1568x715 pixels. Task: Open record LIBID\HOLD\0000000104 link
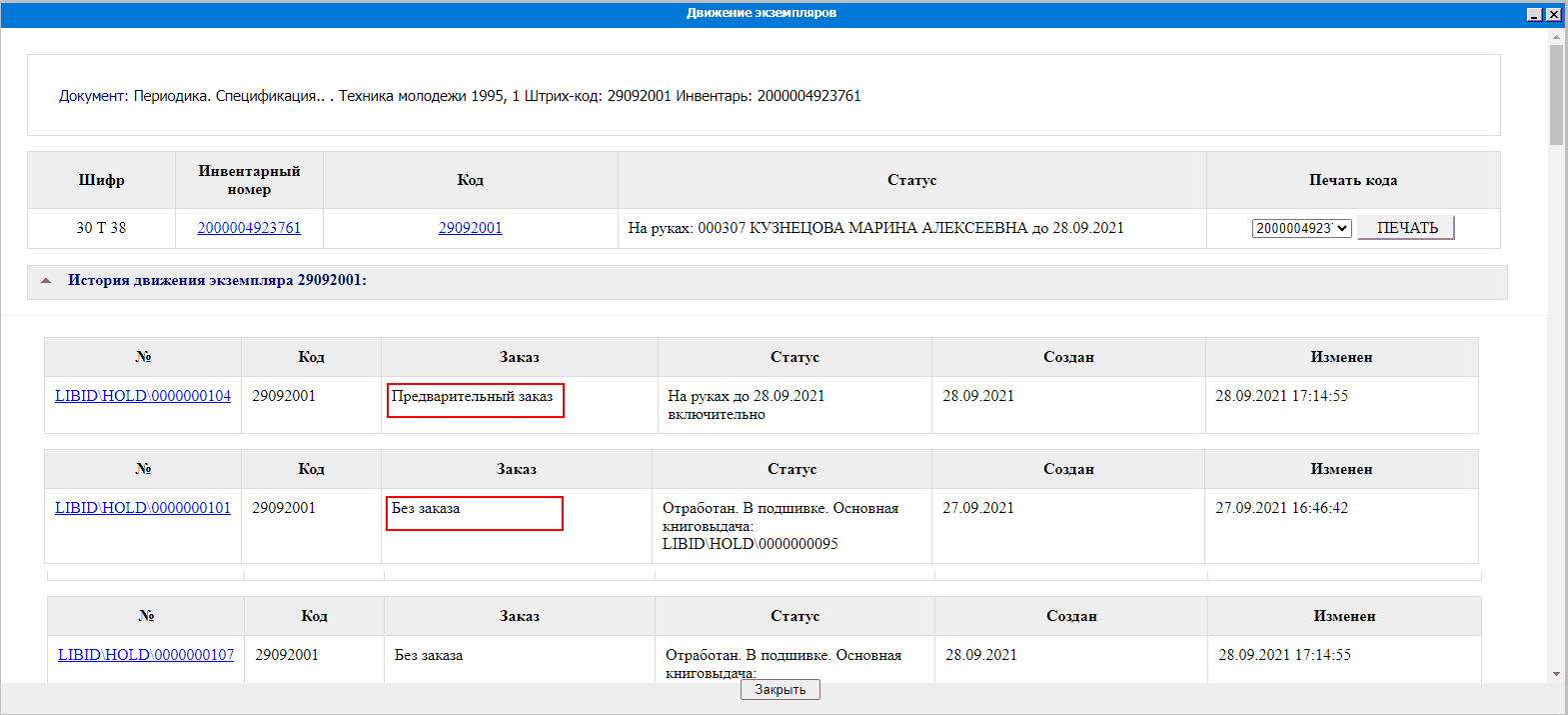coord(143,396)
